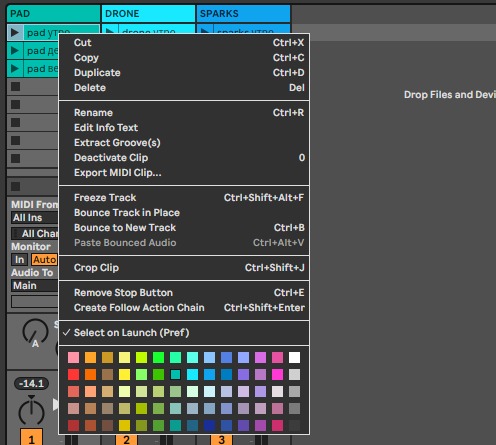Toggle track 3 activator button

(x=221, y=440)
